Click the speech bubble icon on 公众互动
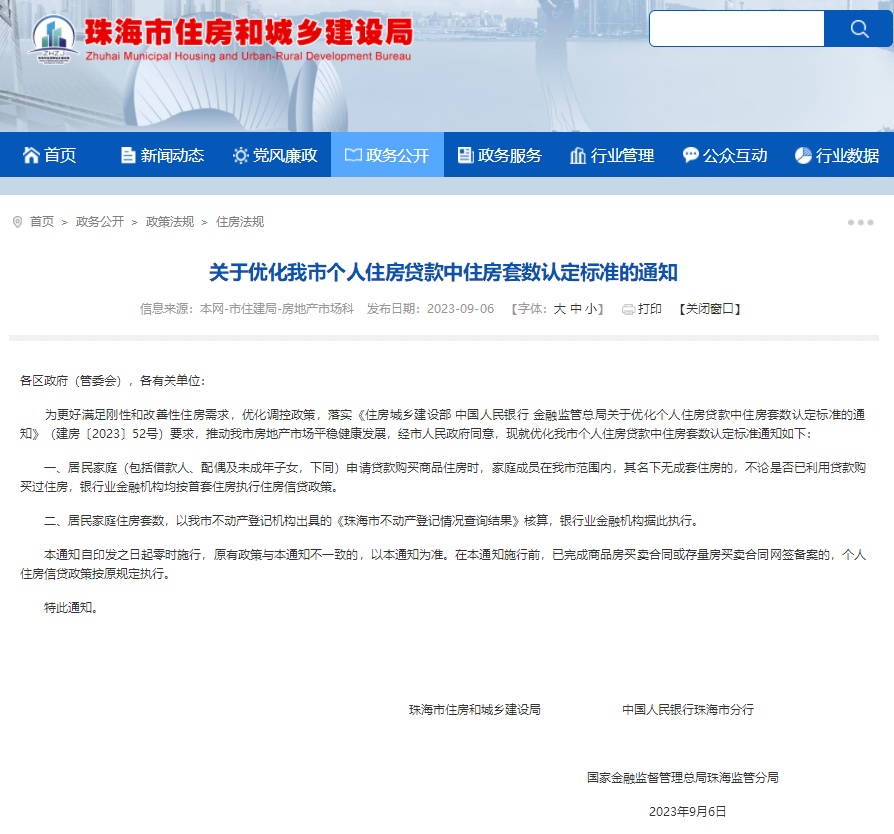This screenshot has height=834, width=894. (690, 155)
